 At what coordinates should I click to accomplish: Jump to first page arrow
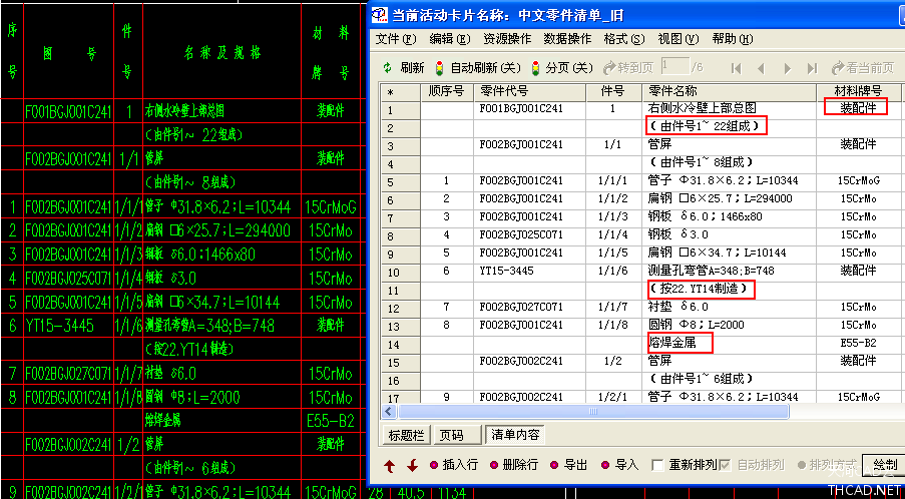[x=736, y=68]
